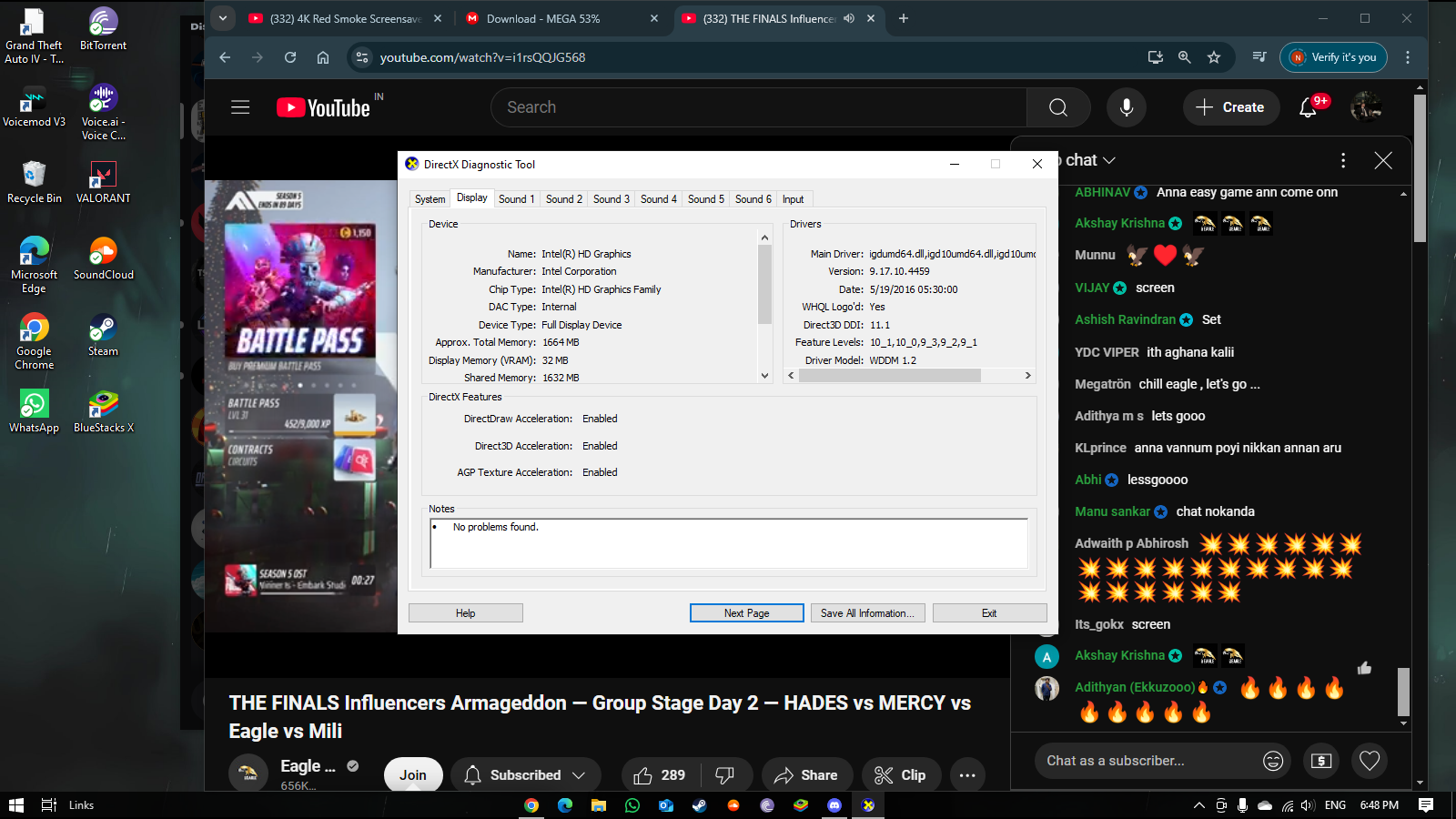Screen dimensions: 1456x819
Task: Open Steam desktop shortcut
Action: 103,335
